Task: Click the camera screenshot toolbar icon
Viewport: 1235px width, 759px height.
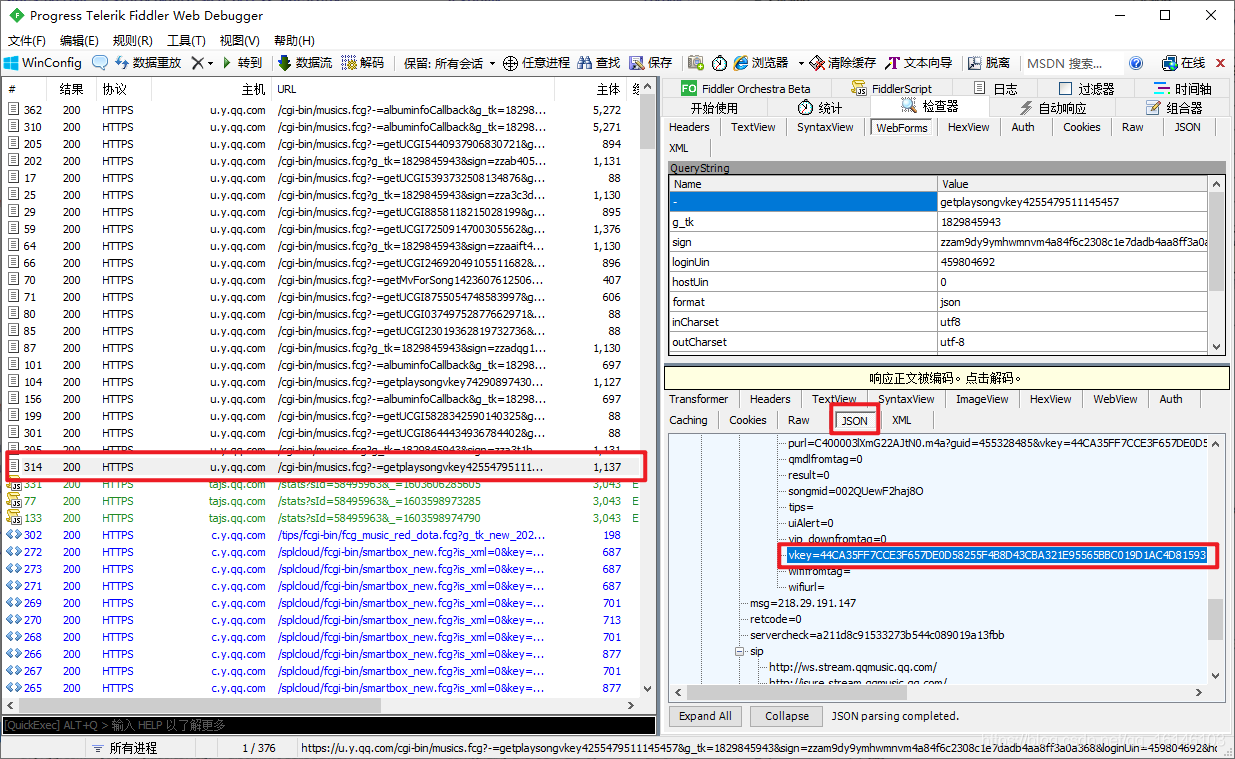Action: pos(695,62)
